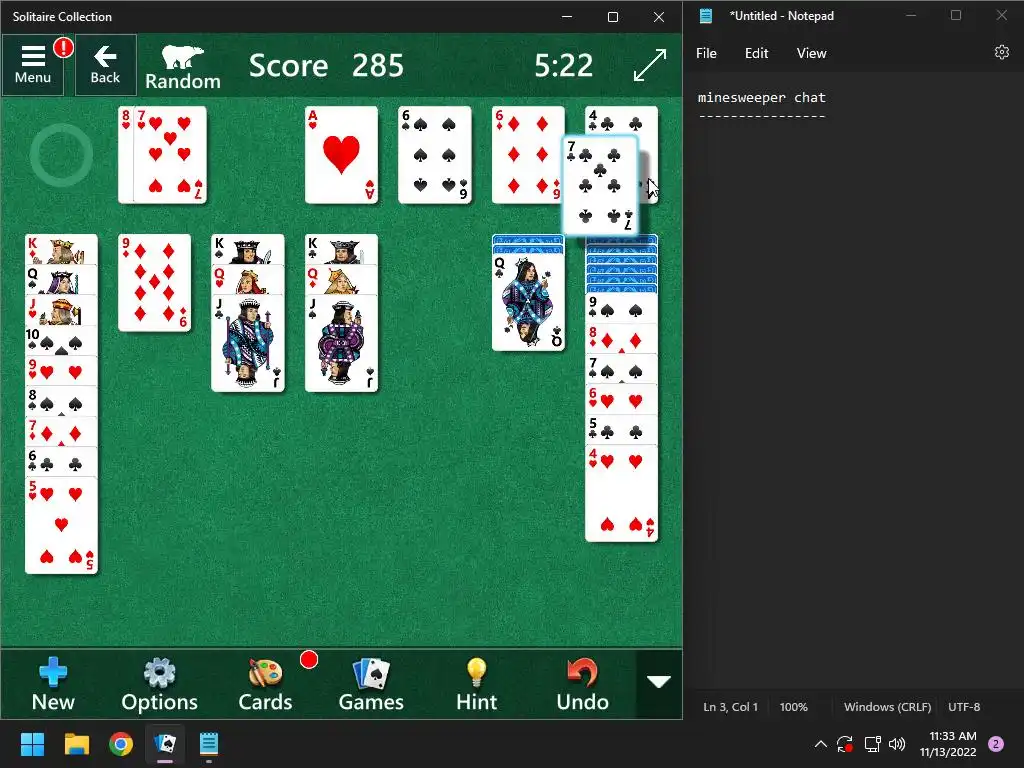1024x768 pixels.
Task: Click the Random polar bear icon
Action: tap(183, 67)
